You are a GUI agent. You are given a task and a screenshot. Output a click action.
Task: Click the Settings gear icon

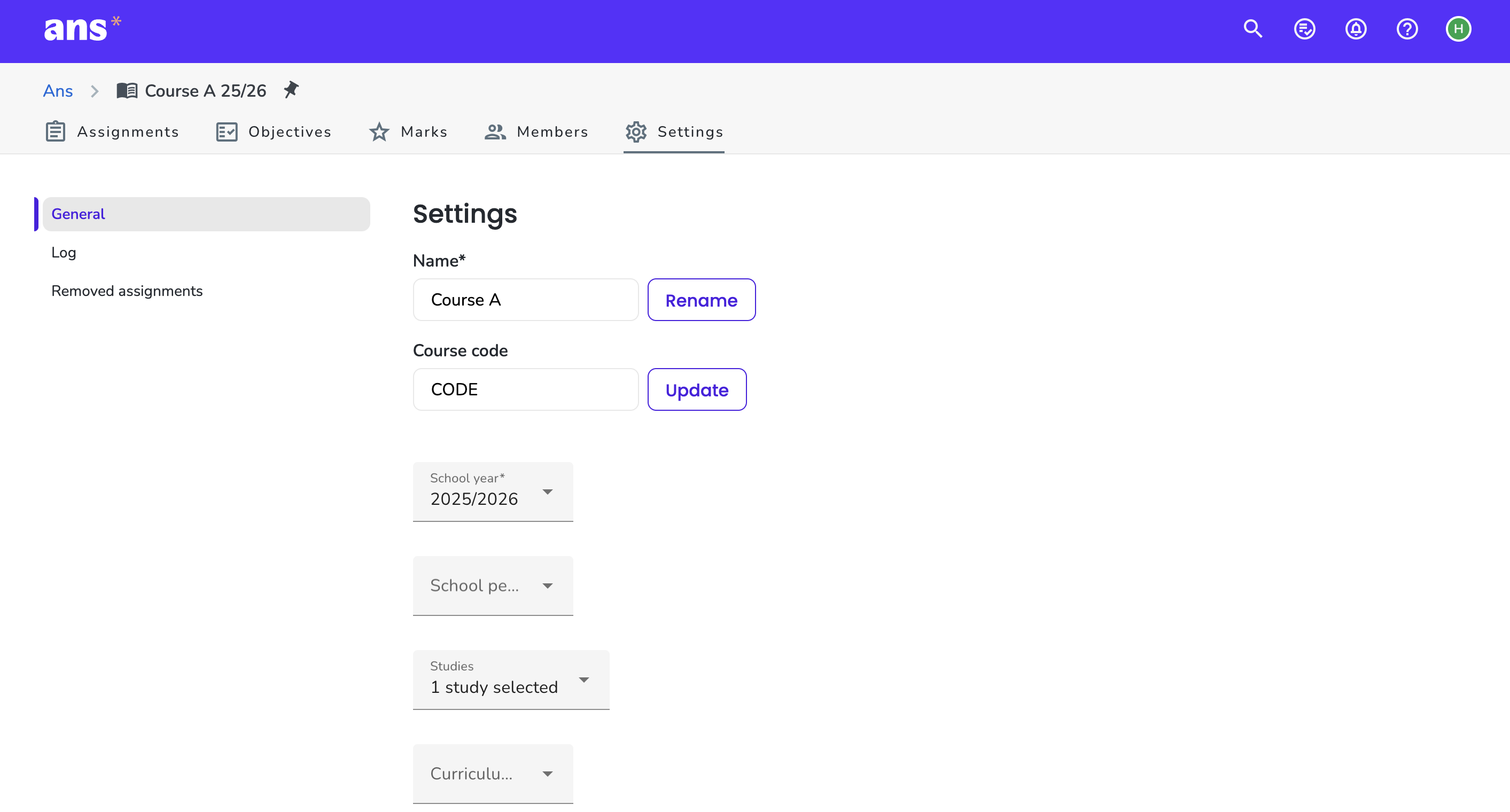click(x=636, y=132)
